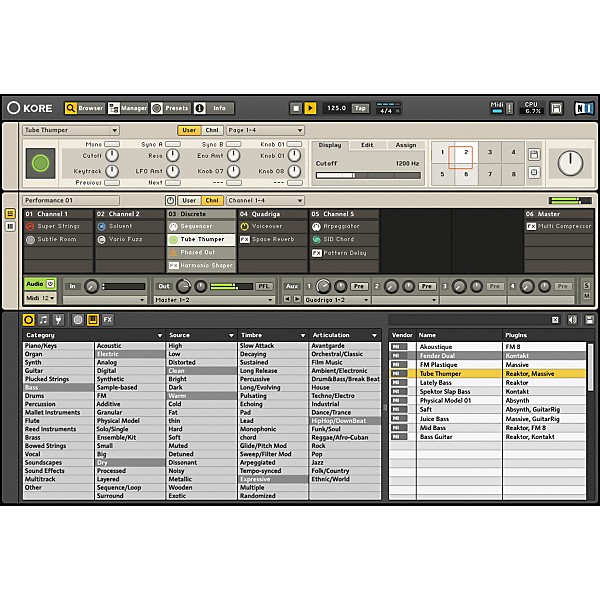
Task: Select the music note browser filter icon
Action: 44,320
